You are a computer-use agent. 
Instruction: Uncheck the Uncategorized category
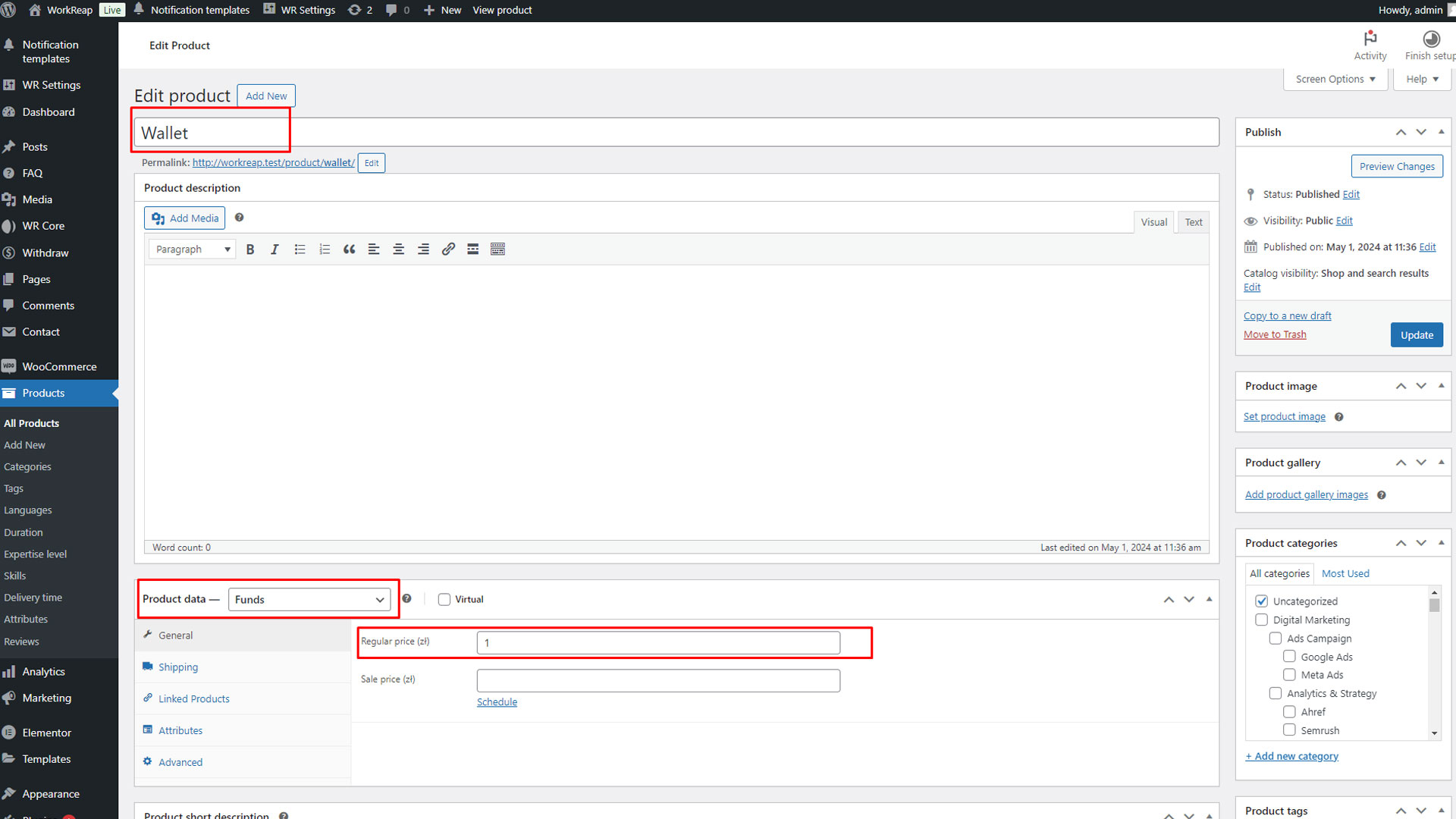tap(1262, 601)
